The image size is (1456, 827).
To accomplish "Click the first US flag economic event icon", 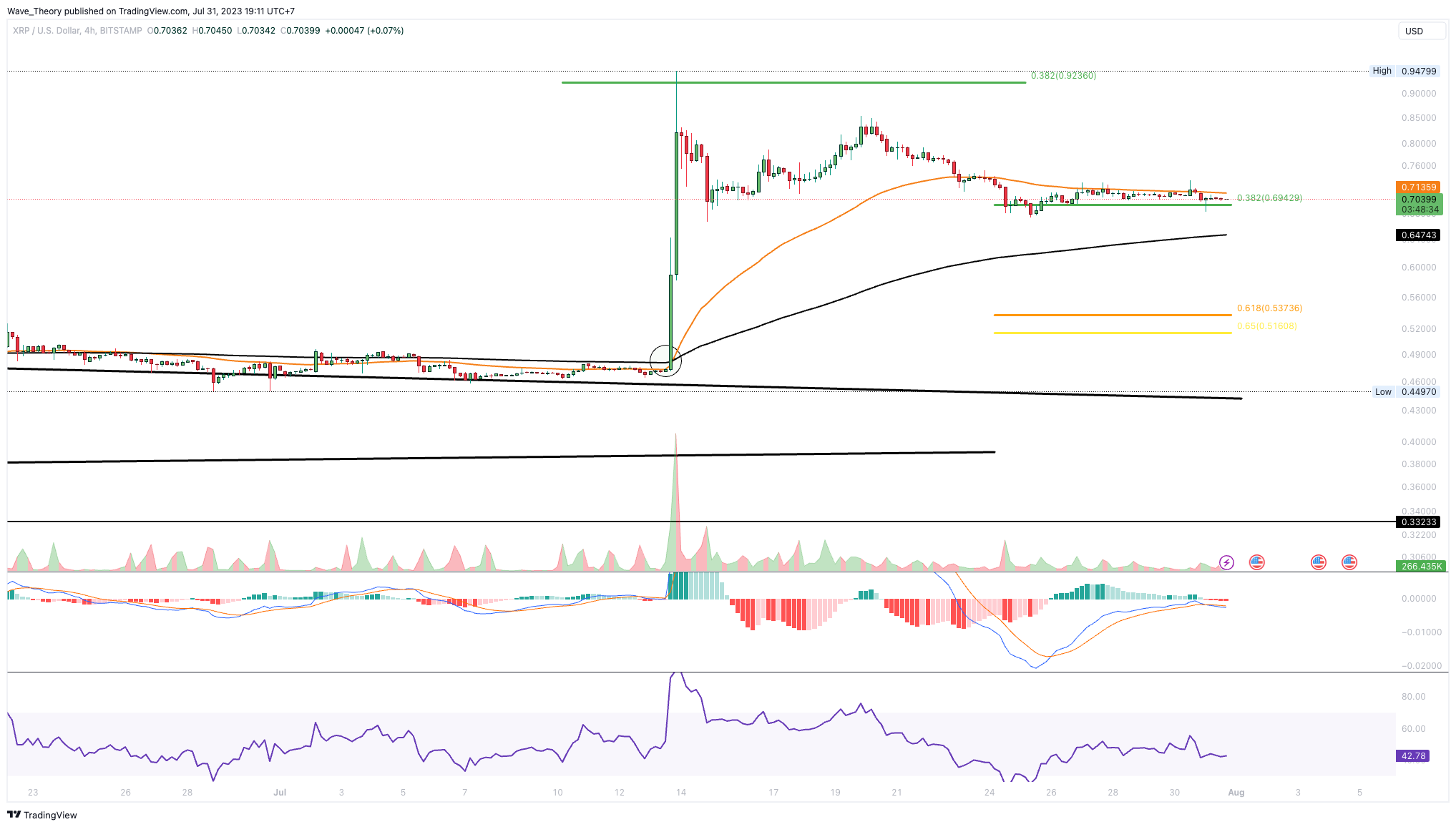I will point(1256,562).
